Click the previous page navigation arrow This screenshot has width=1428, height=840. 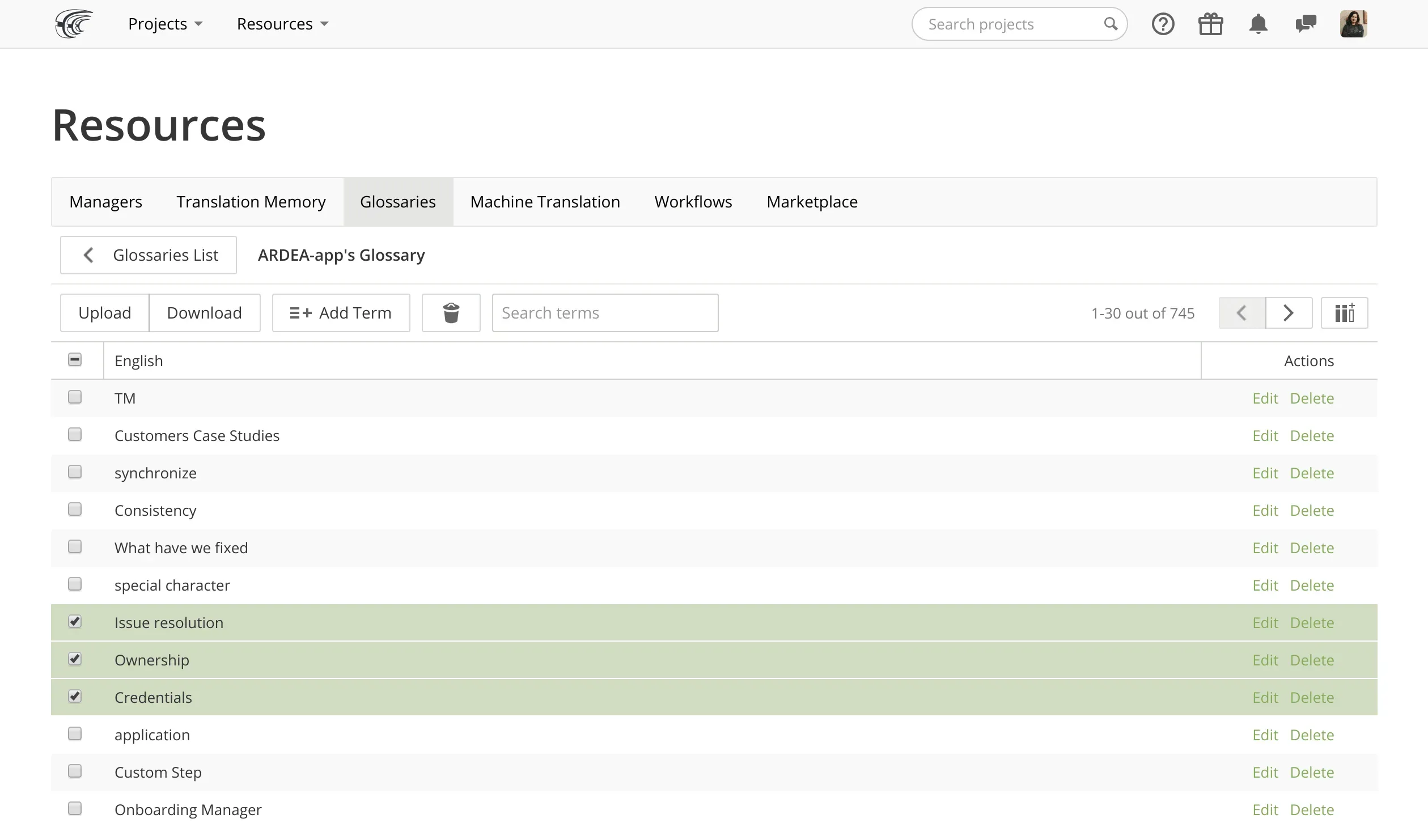pos(1241,312)
